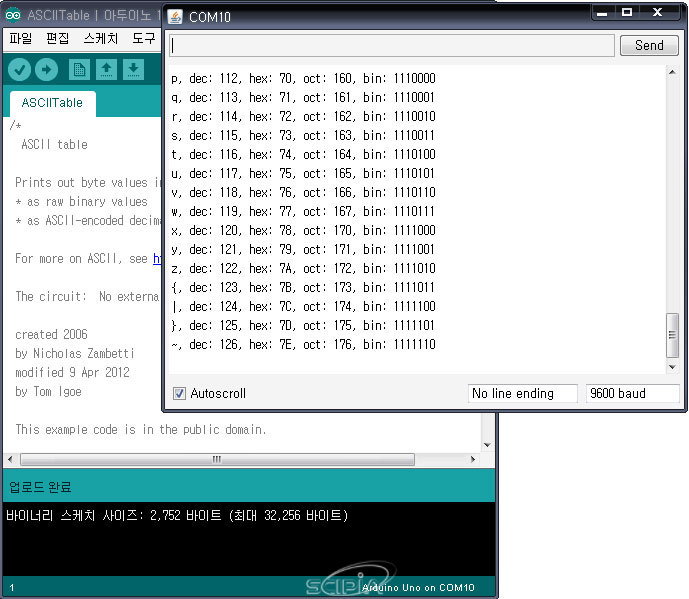Open the No line ending dropdown
The width and height of the screenshot is (689, 599).
pos(522,393)
